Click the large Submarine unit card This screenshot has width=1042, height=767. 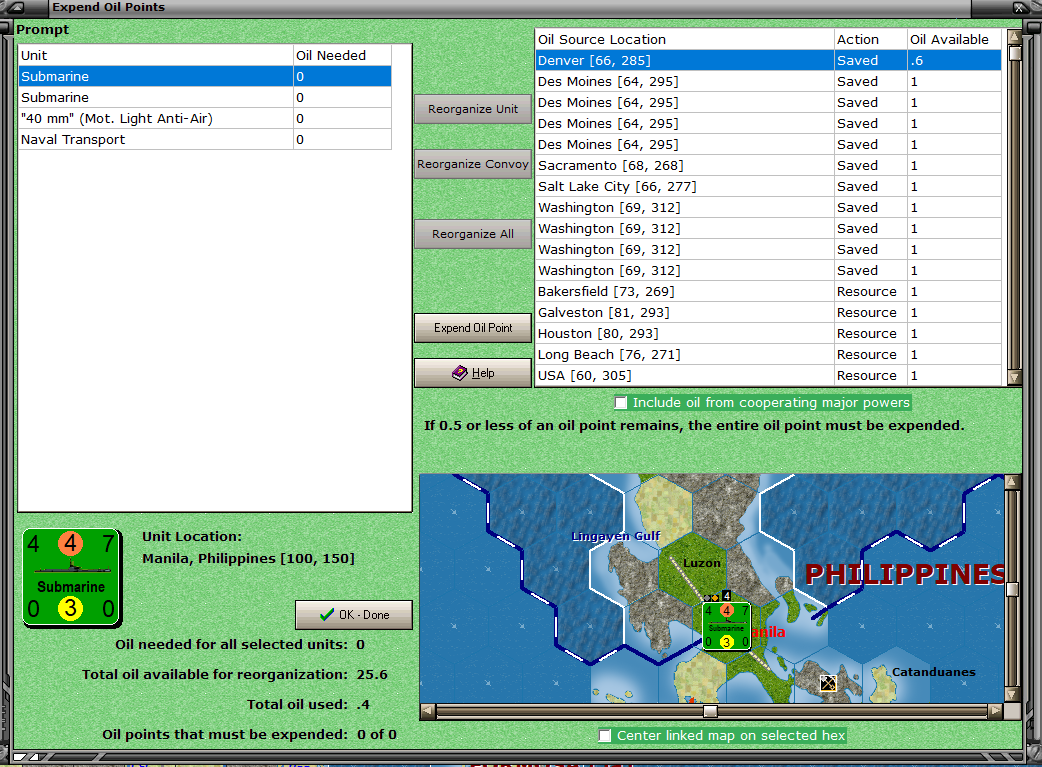[71, 578]
